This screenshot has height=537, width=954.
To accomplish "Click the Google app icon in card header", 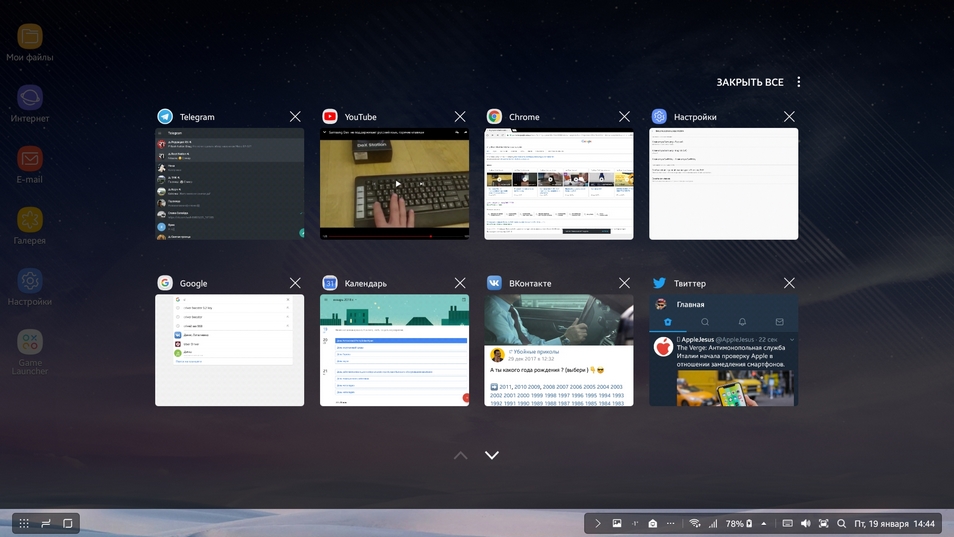I will (x=165, y=283).
